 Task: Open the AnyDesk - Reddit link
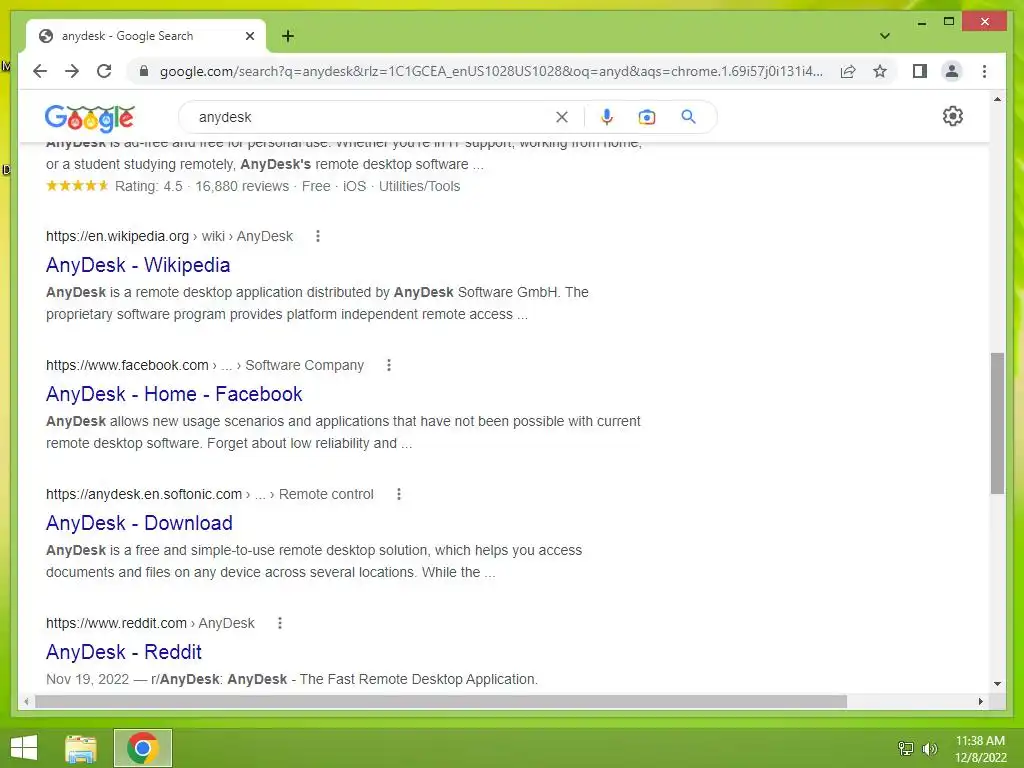coord(123,652)
